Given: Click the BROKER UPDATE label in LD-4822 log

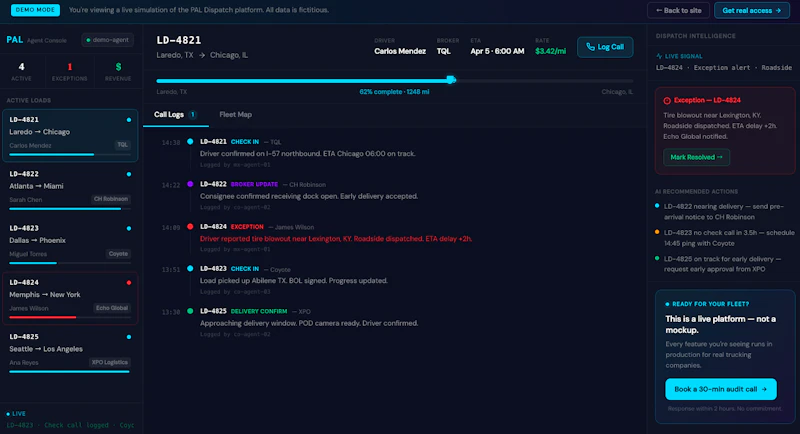Looking at the screenshot, I should (254, 185).
